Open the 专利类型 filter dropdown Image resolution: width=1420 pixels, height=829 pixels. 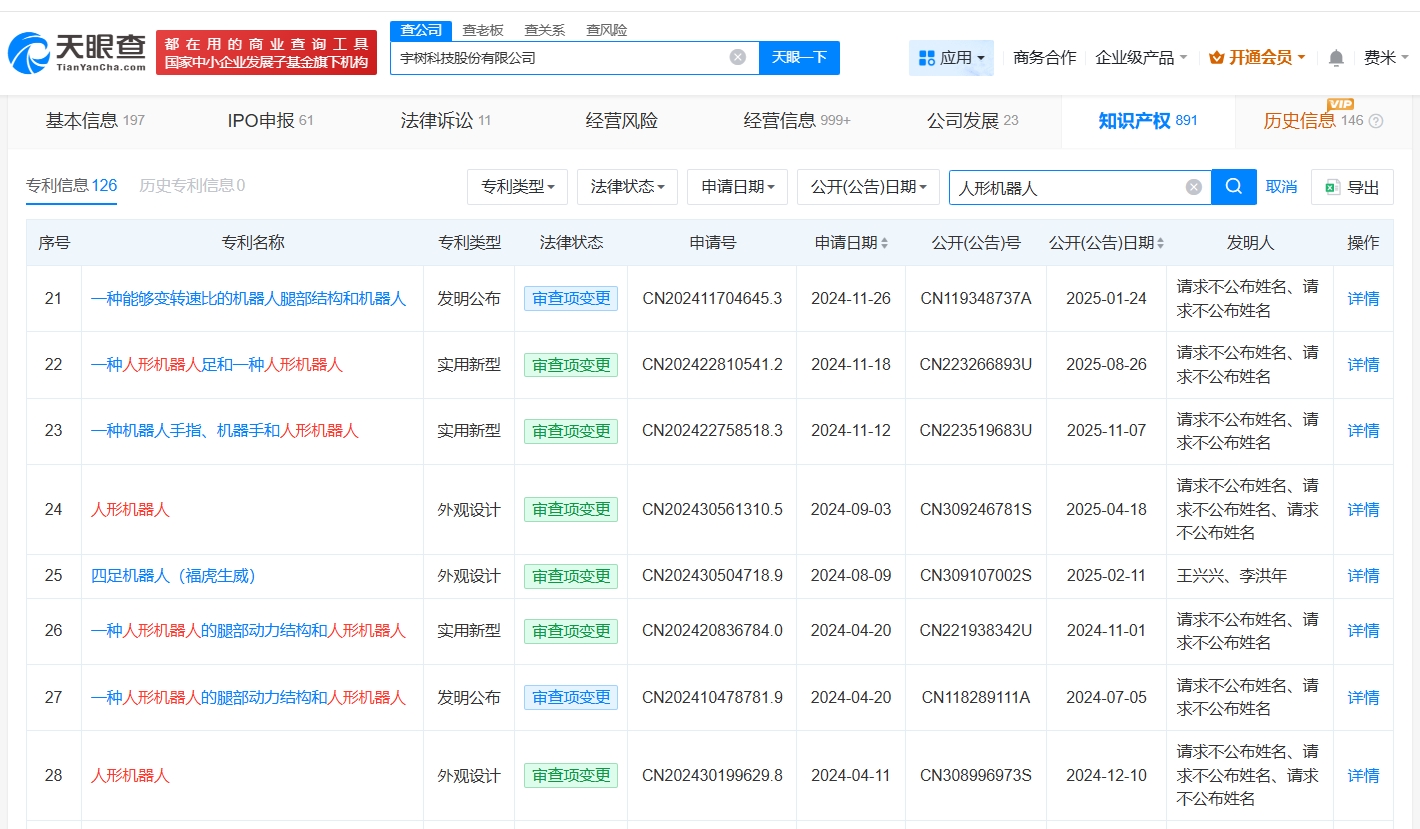pyautogui.click(x=517, y=187)
